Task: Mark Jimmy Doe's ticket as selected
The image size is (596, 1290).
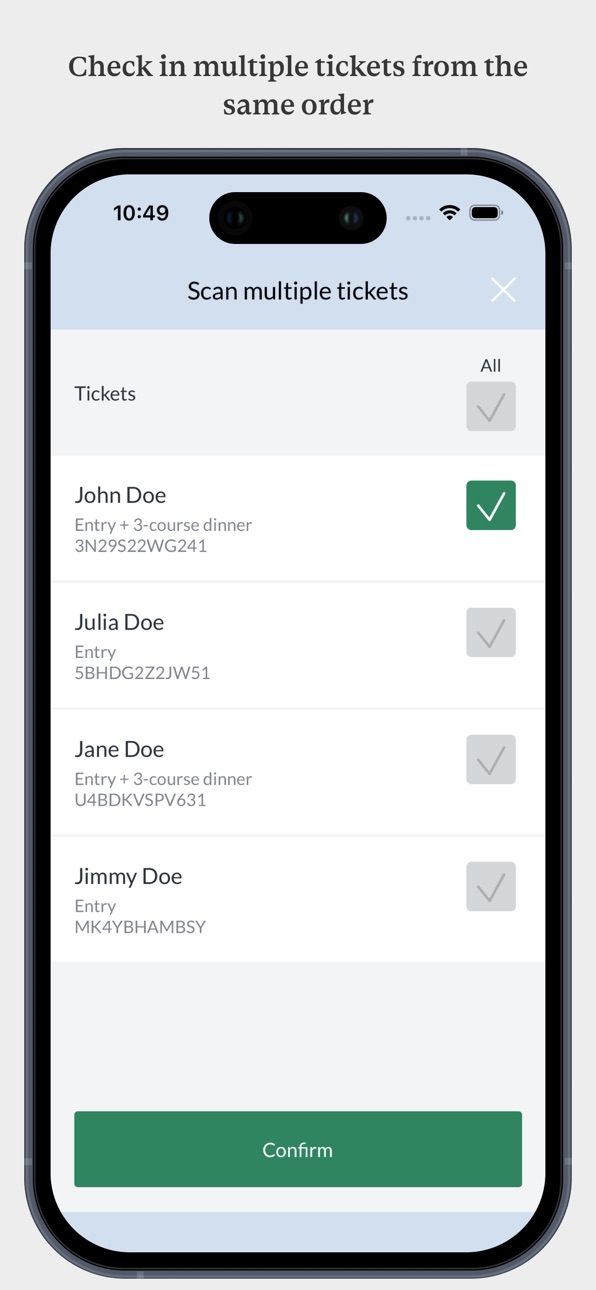Action: point(491,886)
